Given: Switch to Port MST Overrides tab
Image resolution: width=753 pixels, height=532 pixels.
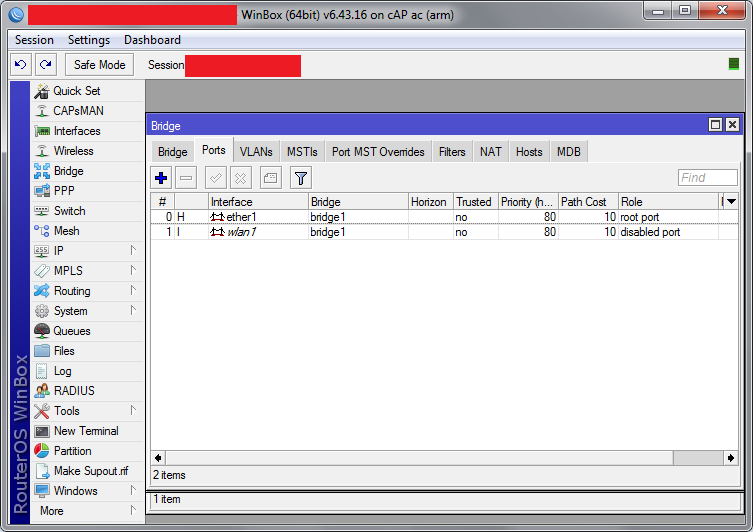Looking at the screenshot, I should (378, 152).
